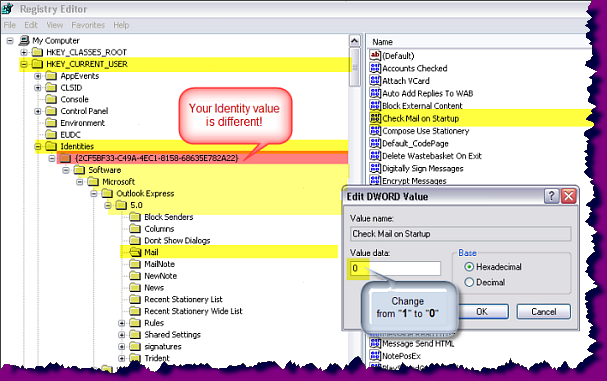Click the Check Mail on Startup DWORD icon

[375, 118]
